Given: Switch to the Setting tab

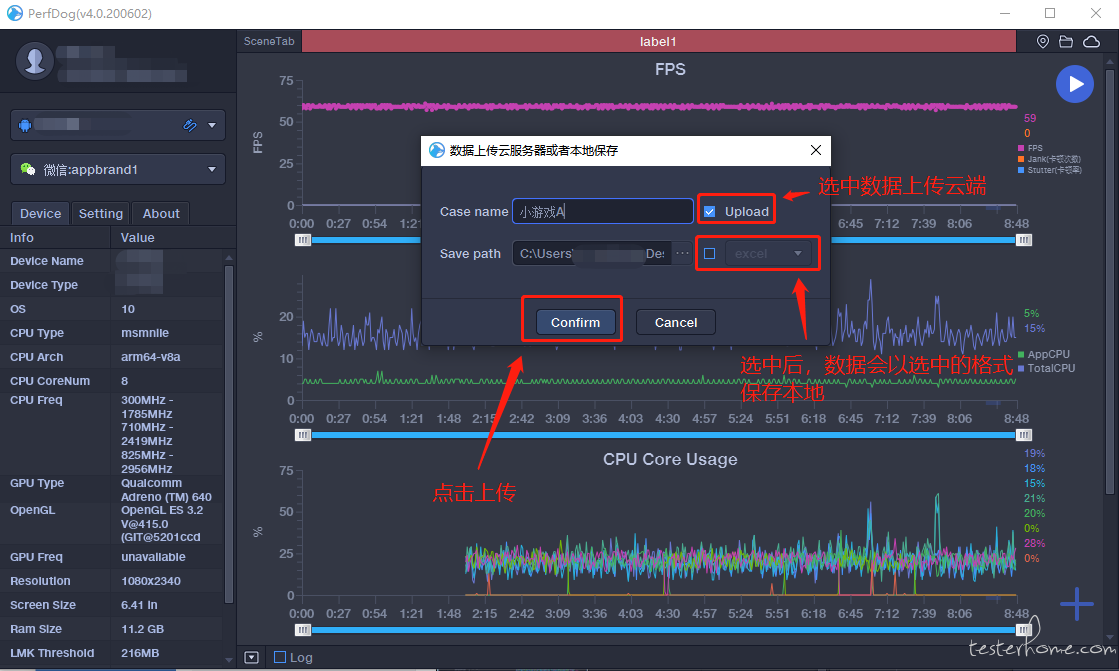Looking at the screenshot, I should (x=101, y=213).
